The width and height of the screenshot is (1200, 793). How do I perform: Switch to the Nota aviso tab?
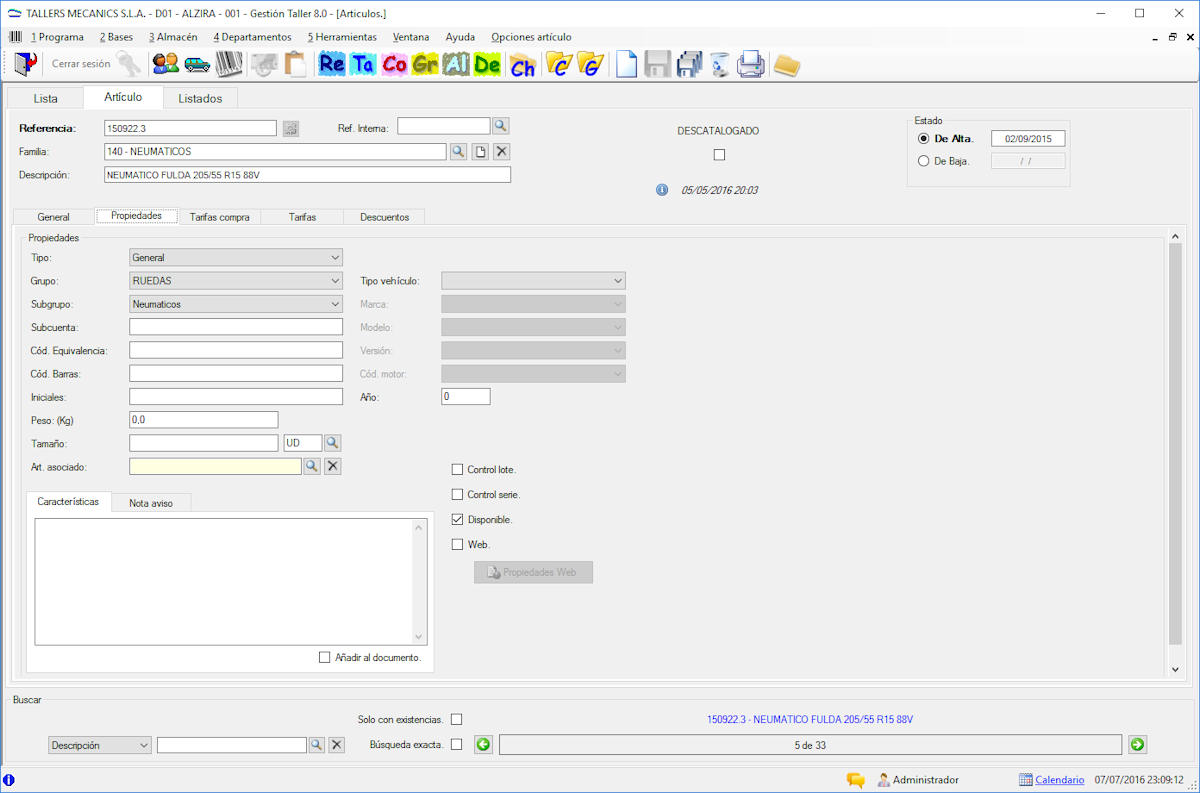tap(151, 503)
